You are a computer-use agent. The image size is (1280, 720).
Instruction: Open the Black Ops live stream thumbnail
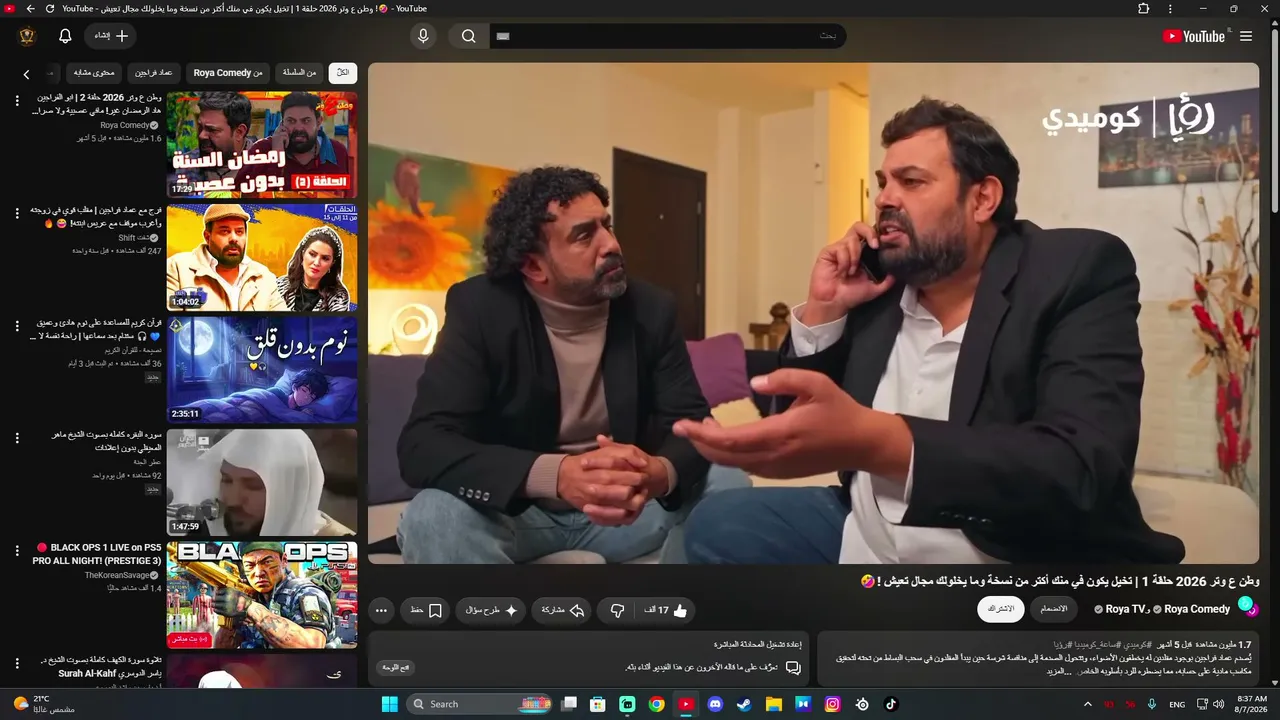pos(262,595)
